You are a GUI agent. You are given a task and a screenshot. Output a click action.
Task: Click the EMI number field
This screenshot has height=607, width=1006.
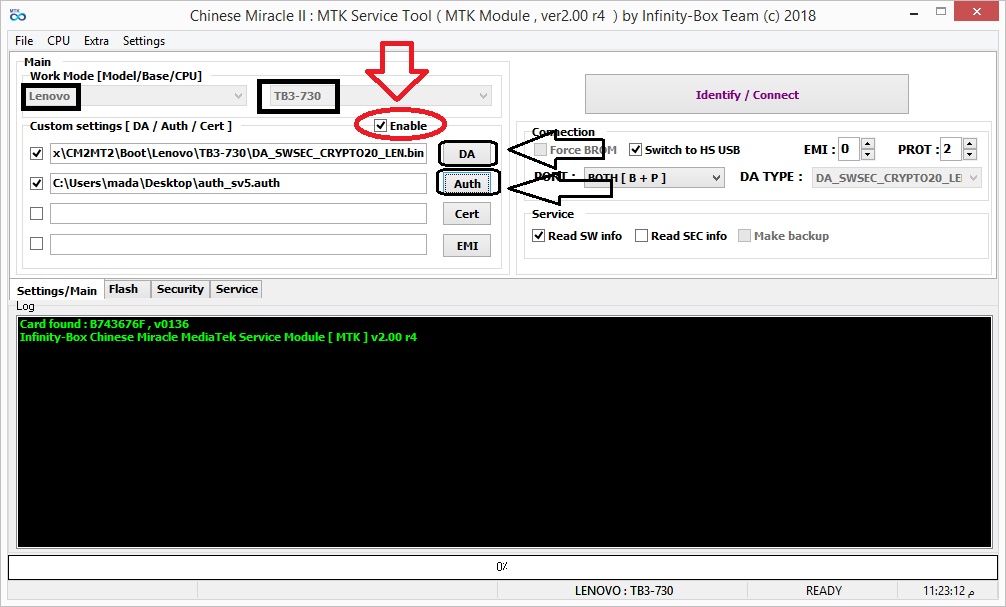849,150
